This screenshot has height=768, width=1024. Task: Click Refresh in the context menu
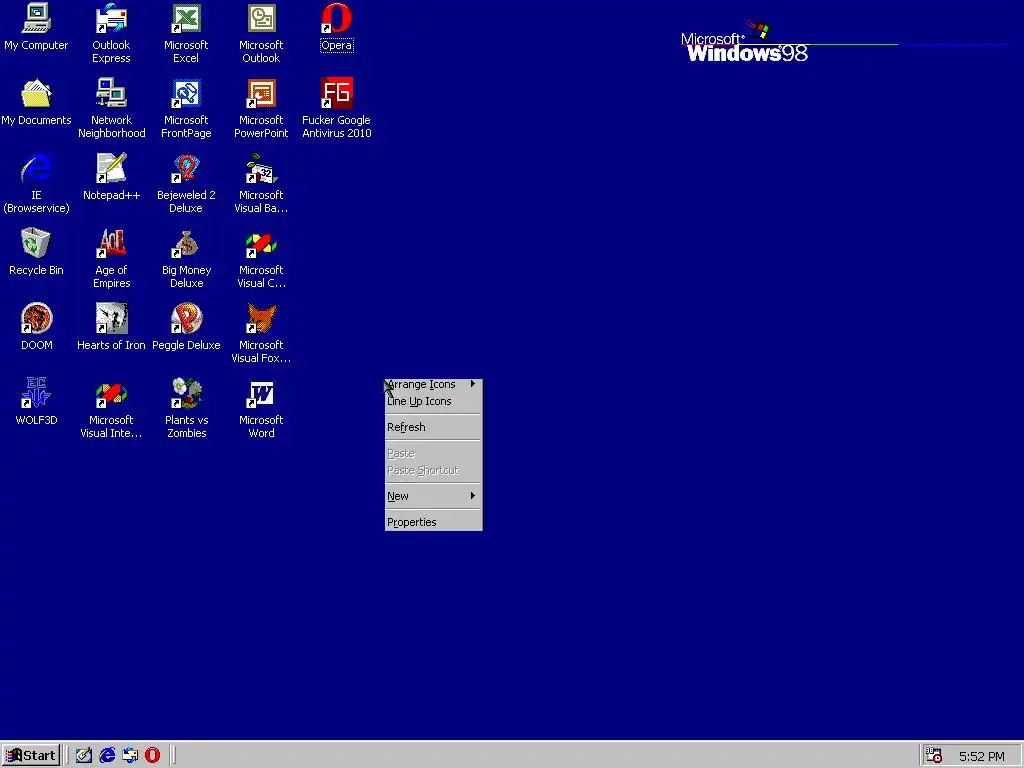[433, 427]
